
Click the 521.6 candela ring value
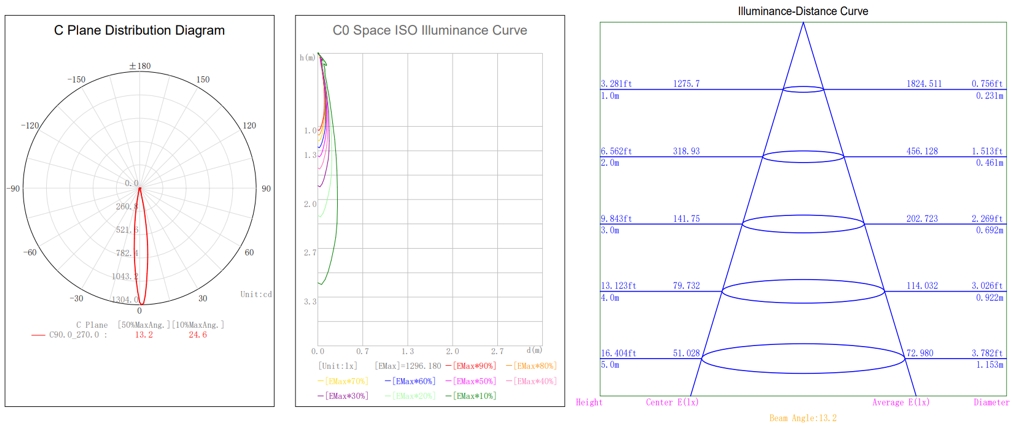pos(126,230)
